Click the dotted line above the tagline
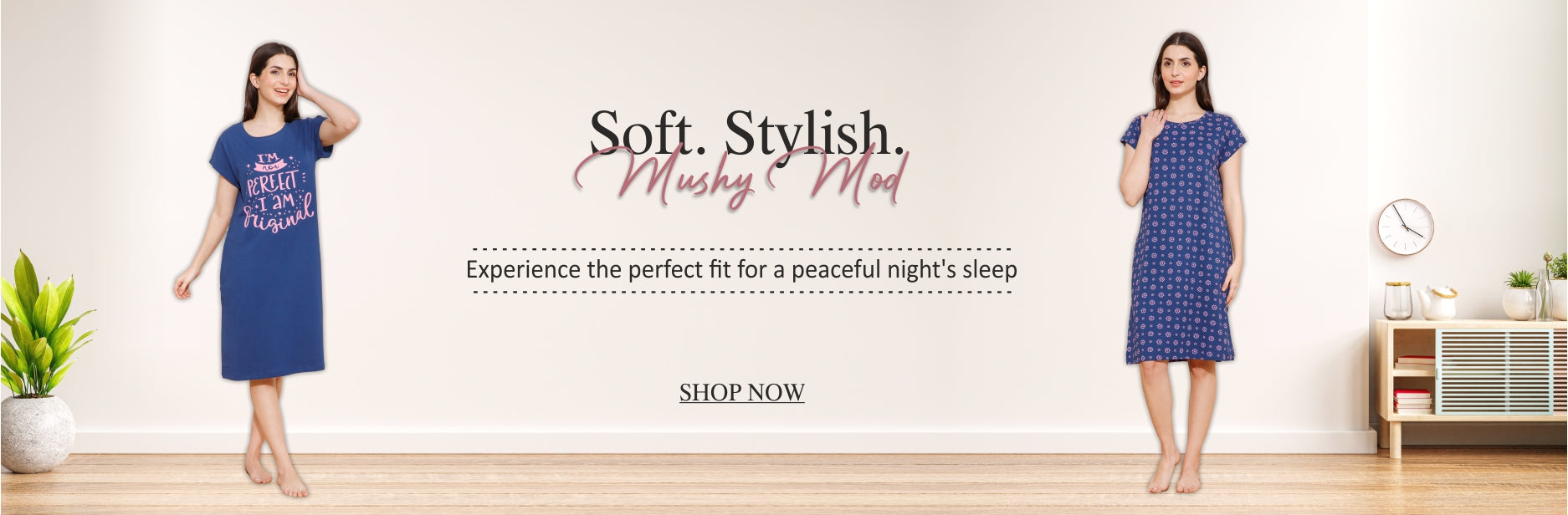Screen dimensions: 1568x515 pyautogui.click(x=741, y=249)
